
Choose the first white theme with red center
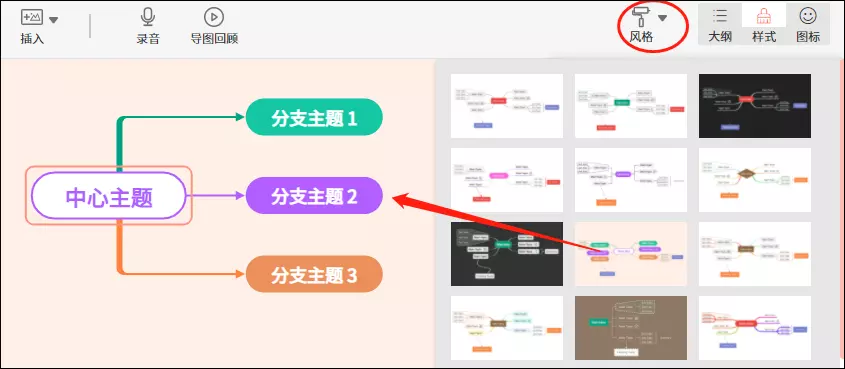(x=507, y=106)
